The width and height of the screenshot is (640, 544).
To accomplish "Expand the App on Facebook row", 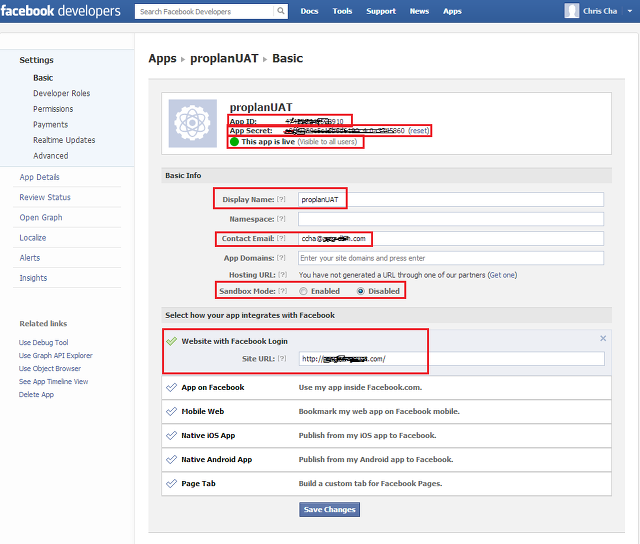I will point(386,387).
